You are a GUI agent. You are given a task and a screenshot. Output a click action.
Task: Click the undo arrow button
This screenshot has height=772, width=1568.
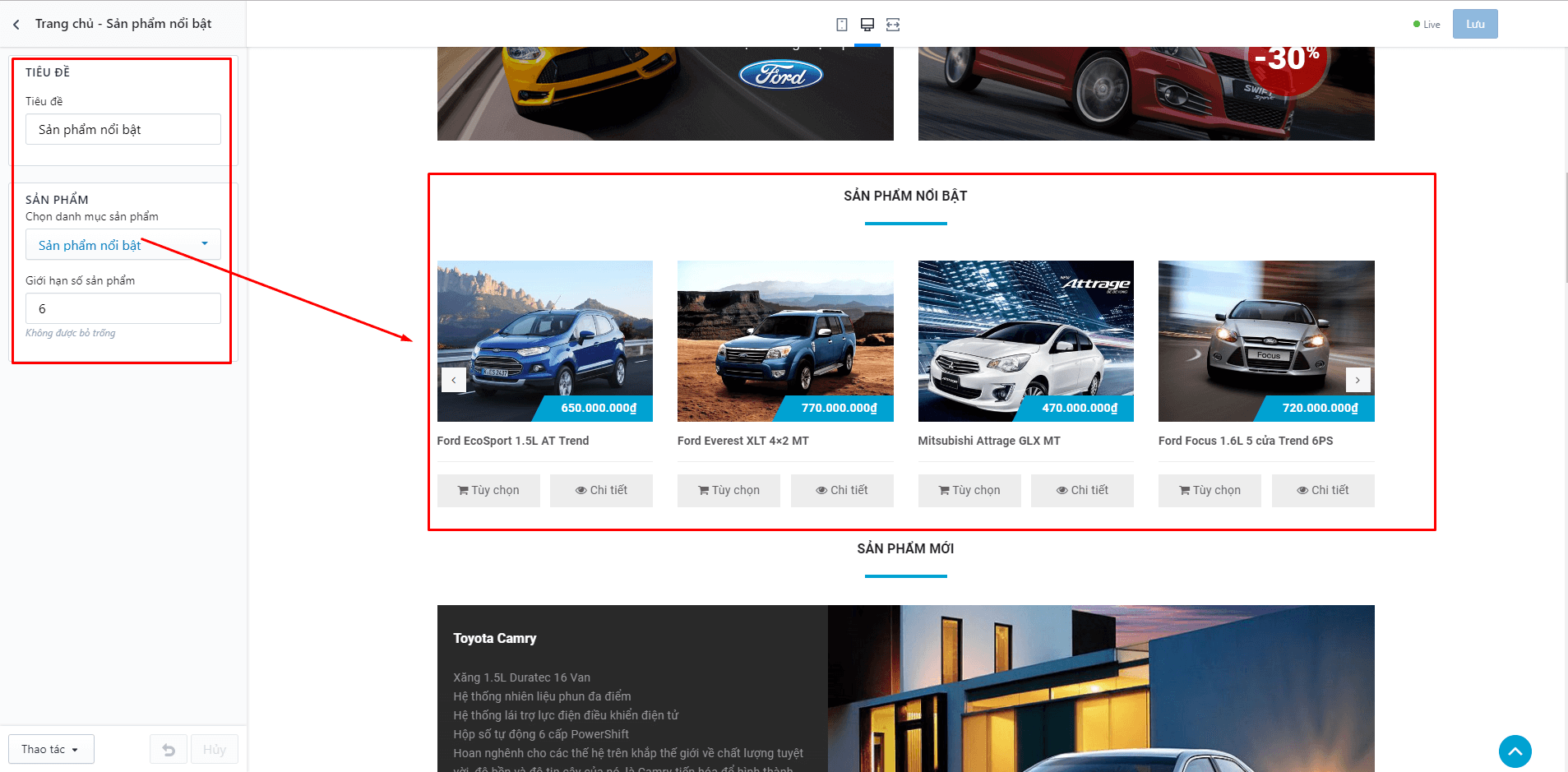click(x=169, y=750)
